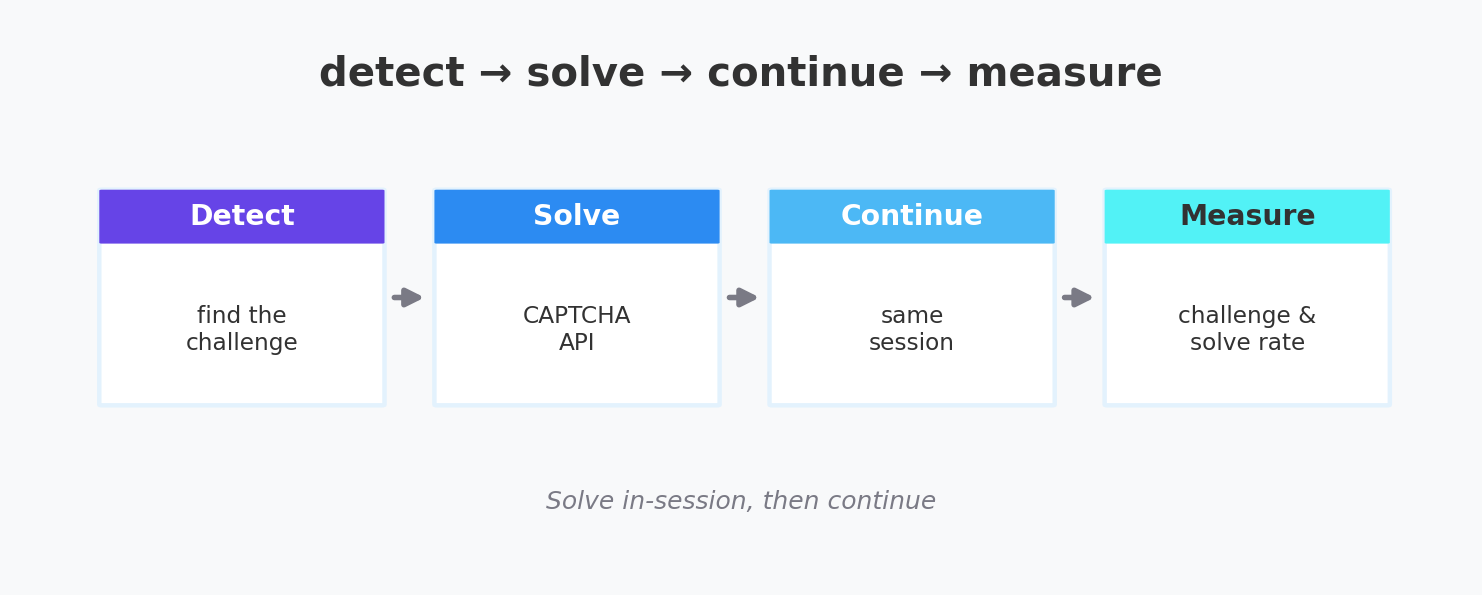This screenshot has width=1482, height=595.
Task: Click the arrow between Detect and Solve
Action: (407, 297)
